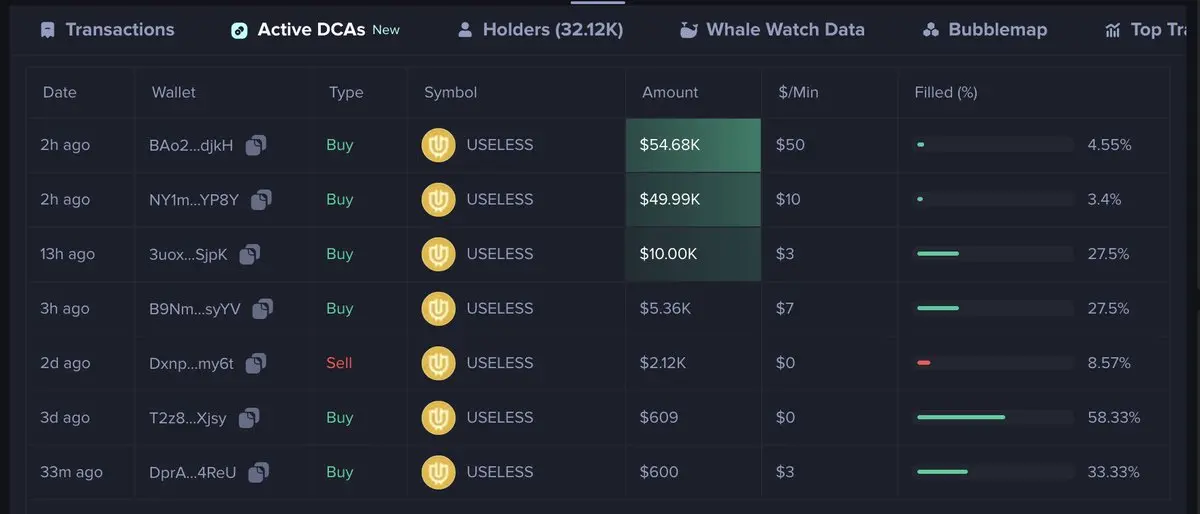Click the 58.33% filled progress bar

tap(995, 417)
